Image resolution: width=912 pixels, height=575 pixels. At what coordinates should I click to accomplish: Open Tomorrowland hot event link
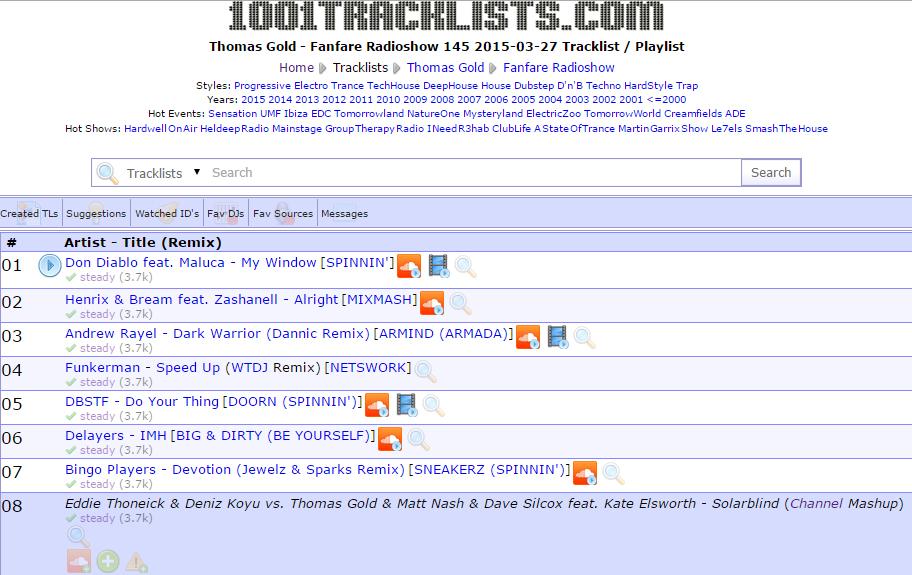[369, 113]
